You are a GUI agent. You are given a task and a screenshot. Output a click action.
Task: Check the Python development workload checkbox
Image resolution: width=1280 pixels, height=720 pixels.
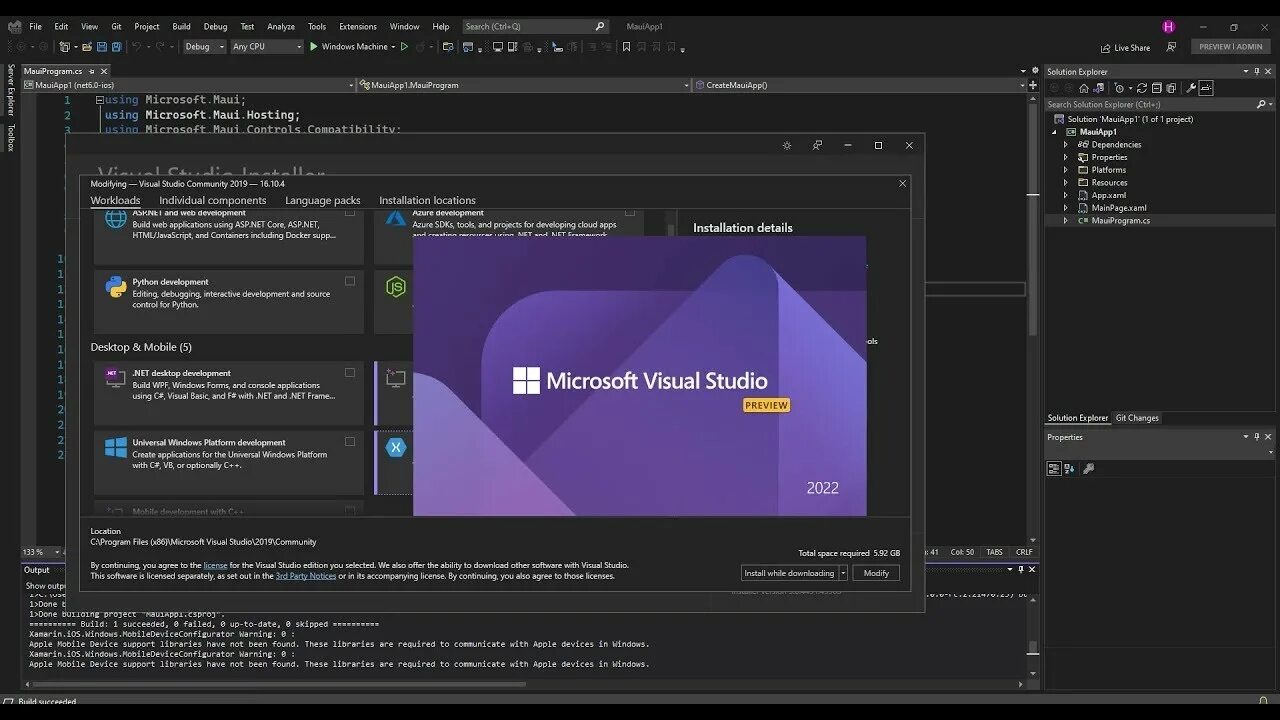[350, 281]
